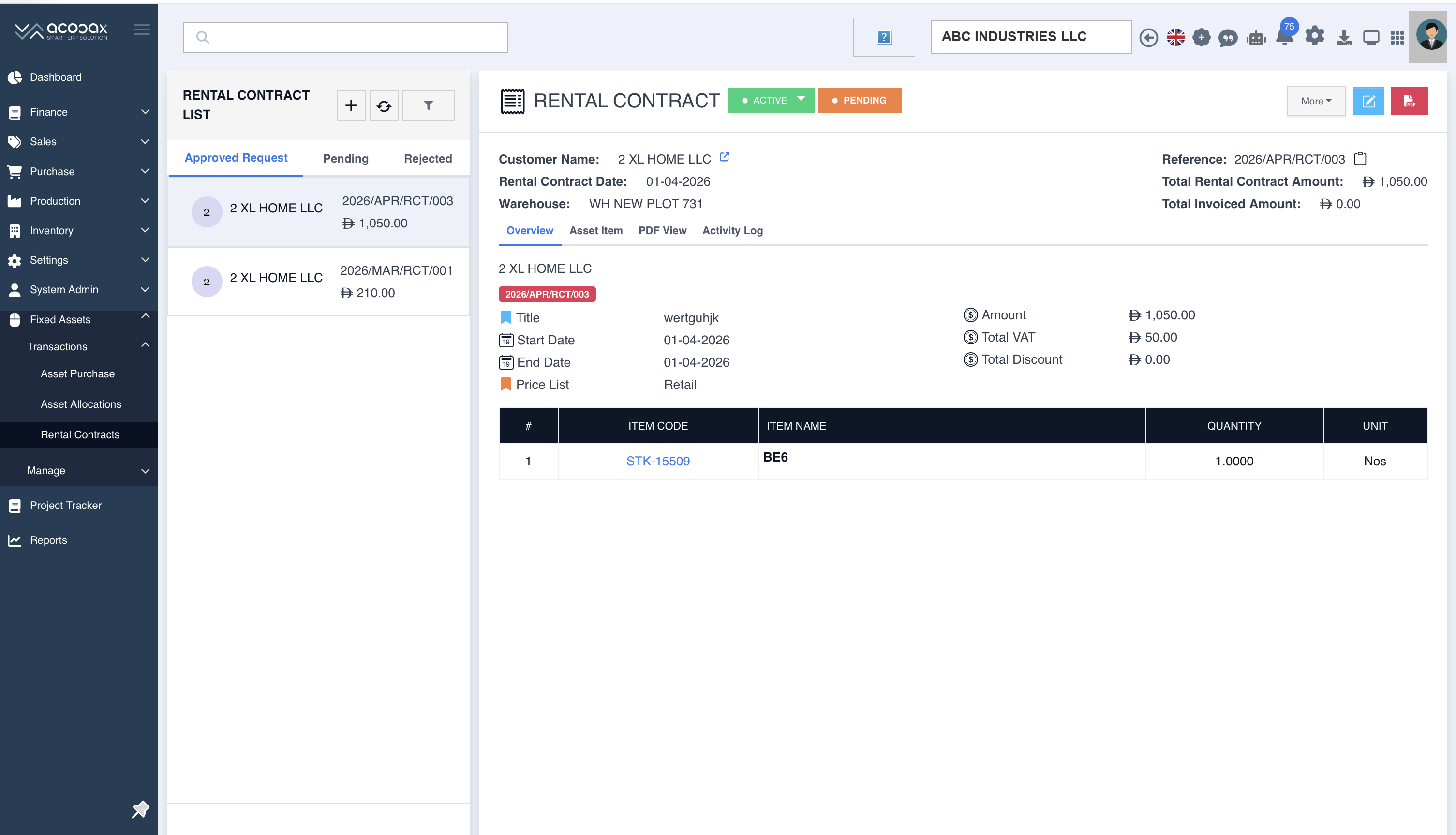Screen dimensions: 1456x835
Task: Open the More actions dropdown
Action: (1316, 102)
